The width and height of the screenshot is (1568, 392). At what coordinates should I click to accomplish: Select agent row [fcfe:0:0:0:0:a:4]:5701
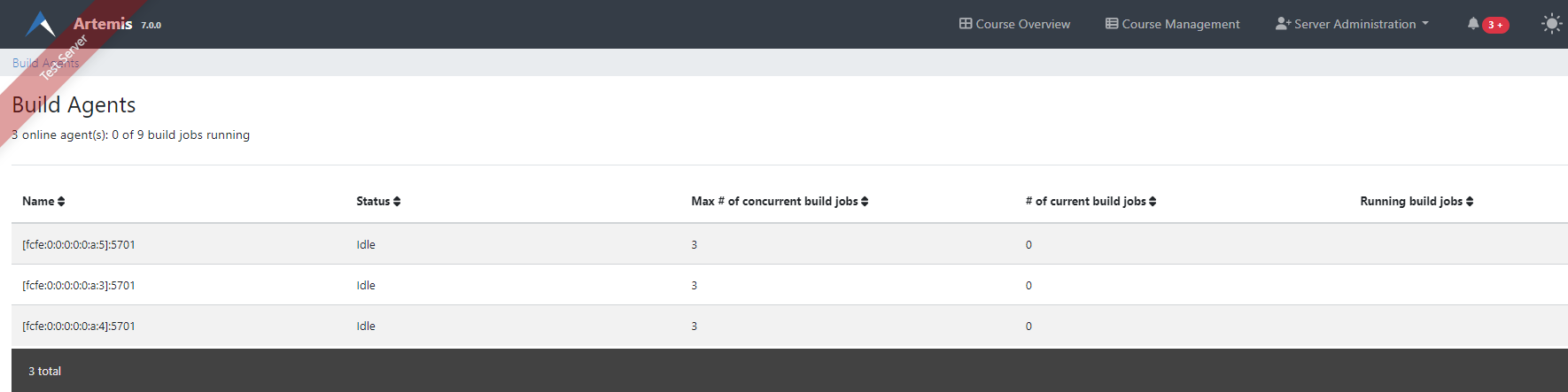(x=79, y=327)
